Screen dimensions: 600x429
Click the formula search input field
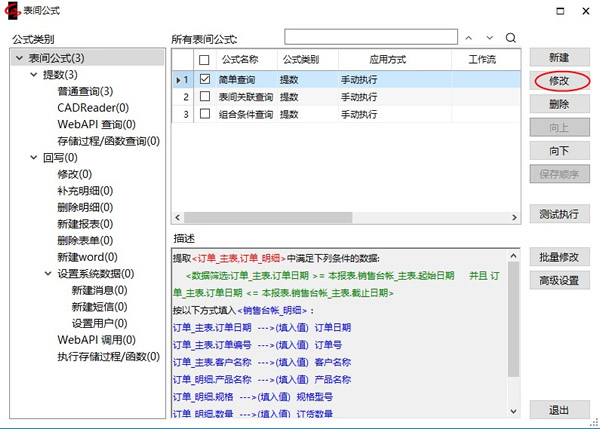(x=369, y=37)
